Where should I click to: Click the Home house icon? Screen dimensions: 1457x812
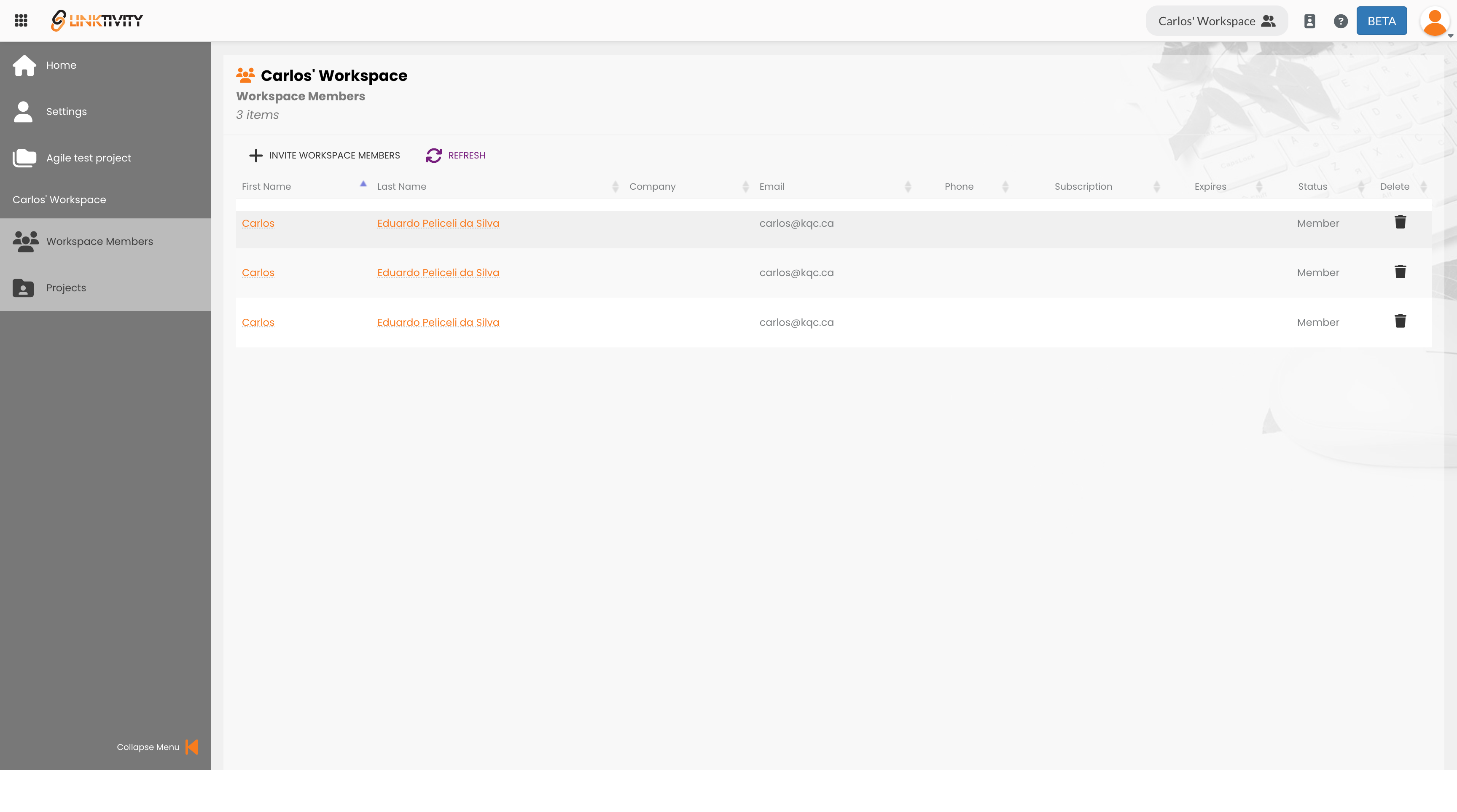pyautogui.click(x=24, y=65)
